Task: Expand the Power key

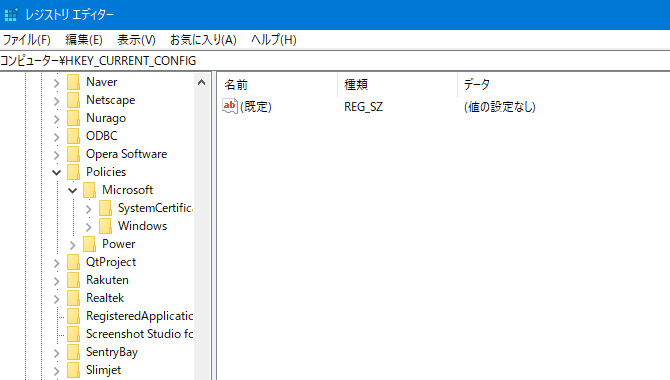Action: (72, 245)
